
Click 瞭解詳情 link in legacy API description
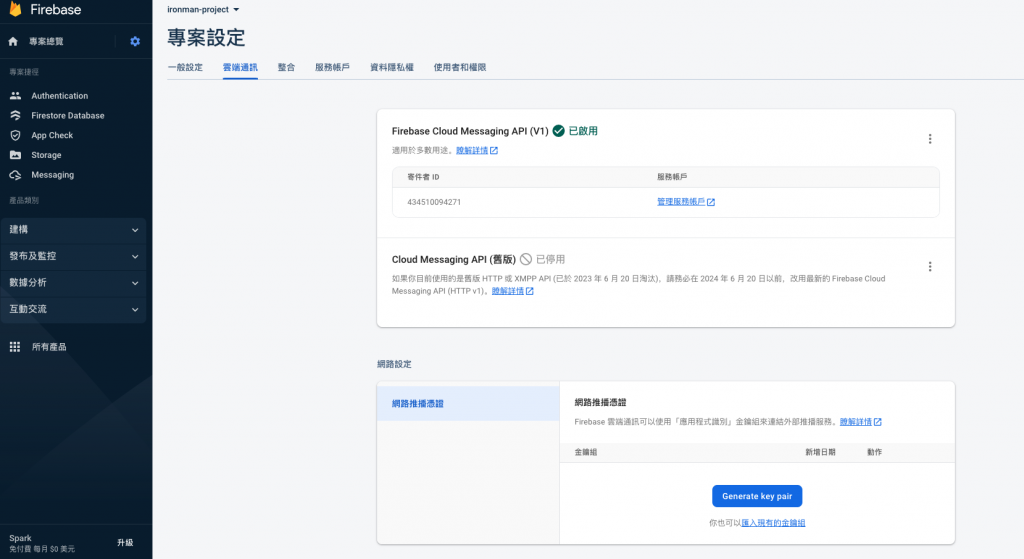(x=507, y=291)
